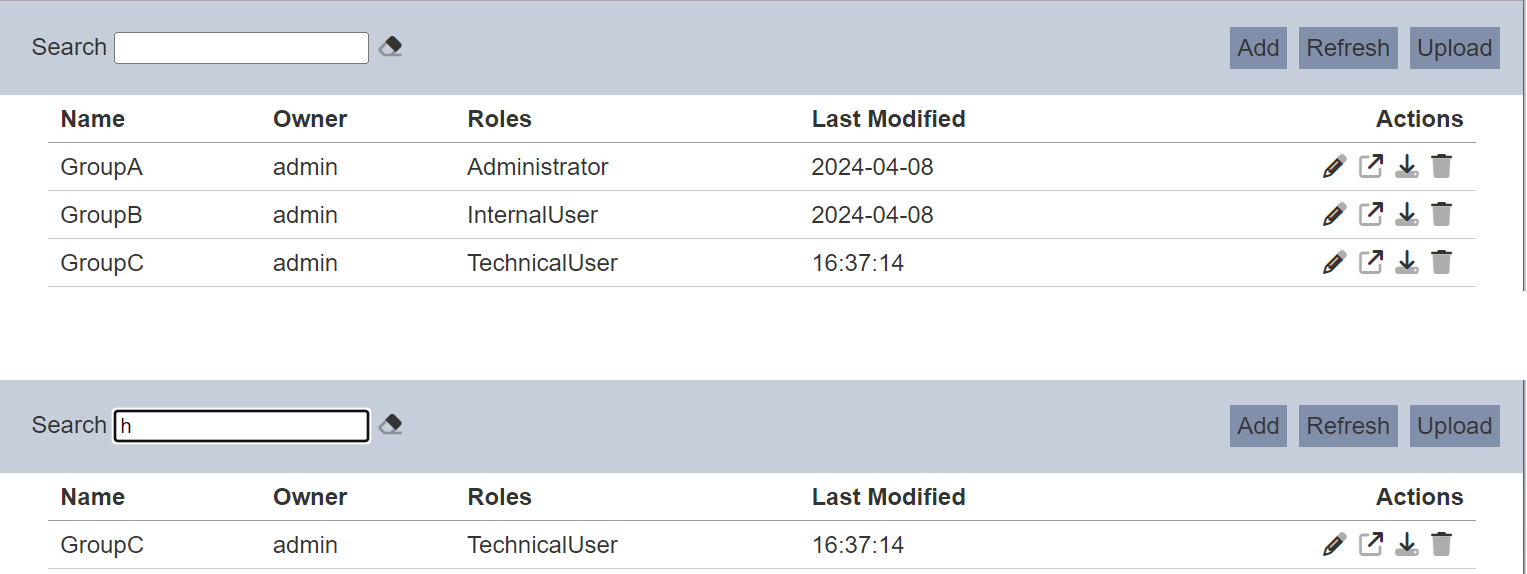The width and height of the screenshot is (1527, 574).
Task: Delete GroupA using the trash icon
Action: pyautogui.click(x=1441, y=166)
